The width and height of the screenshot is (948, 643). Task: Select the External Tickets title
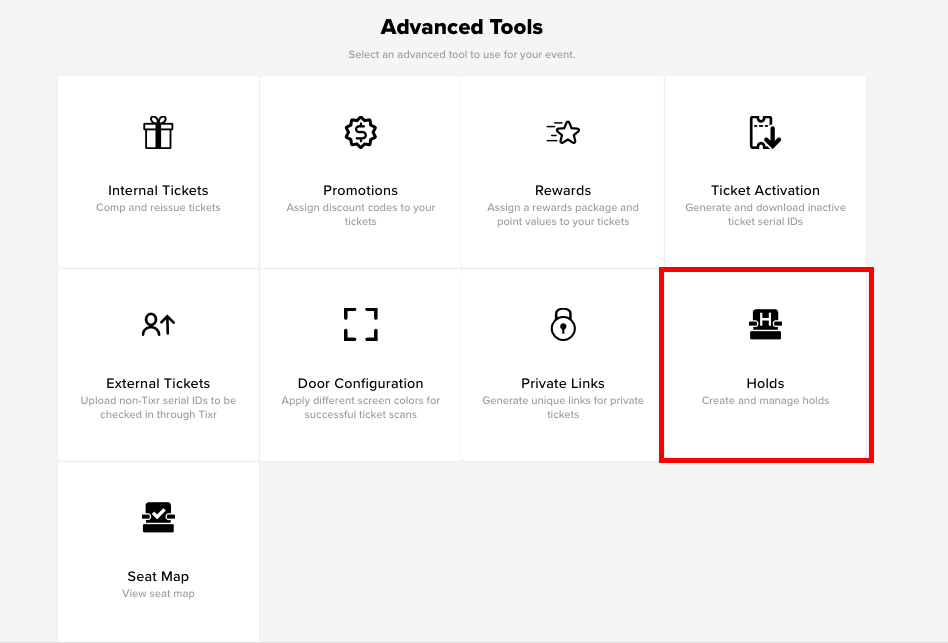point(158,383)
